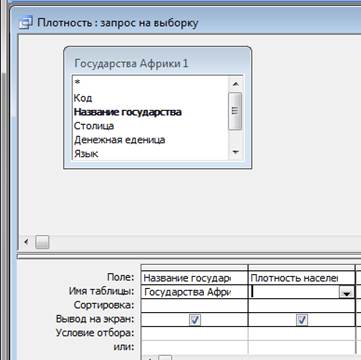
Task: Uncheck Вывод на экран for Плотность населения
Action: pos(301,320)
